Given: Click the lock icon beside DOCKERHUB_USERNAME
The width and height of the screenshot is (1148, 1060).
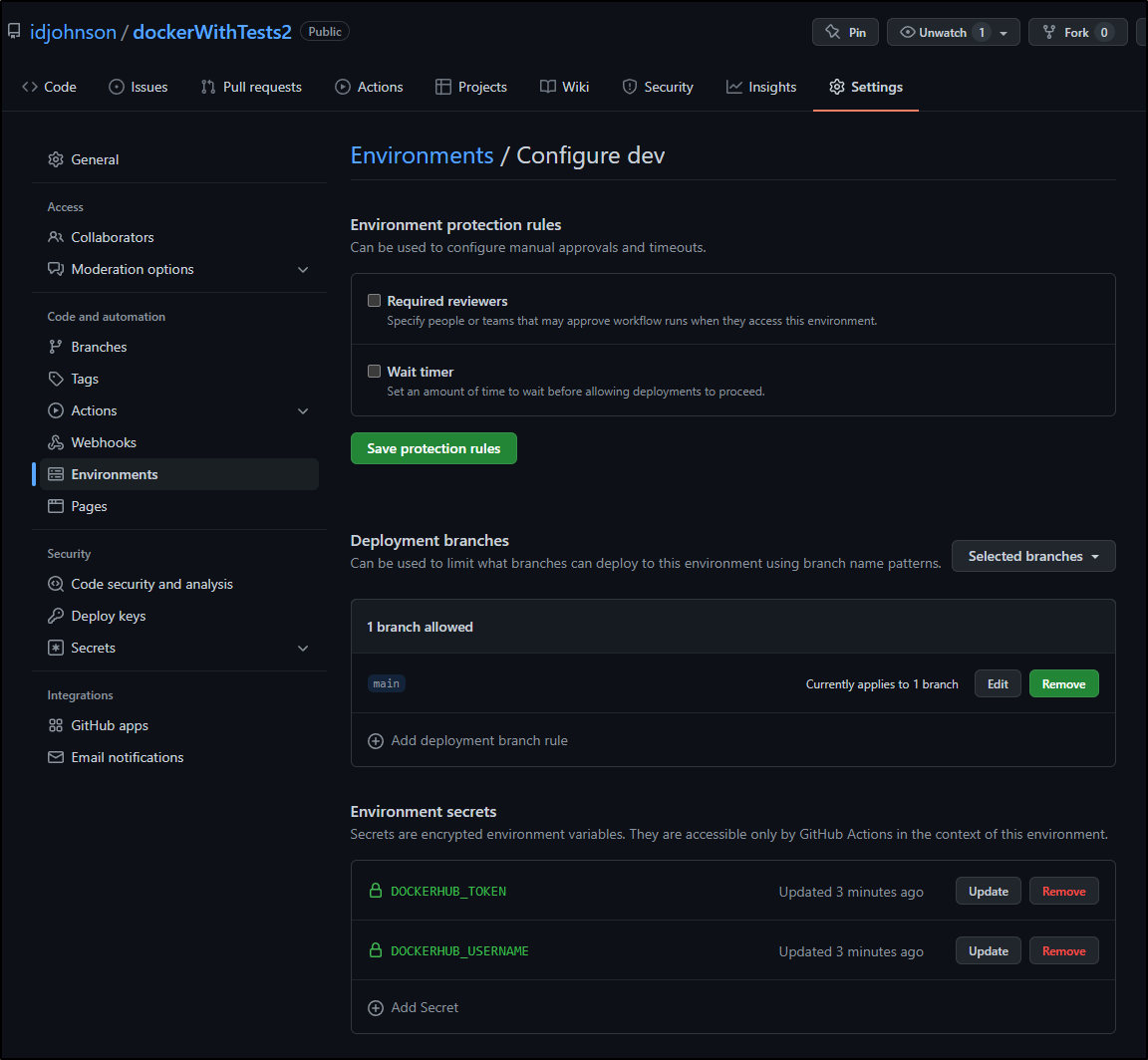Looking at the screenshot, I should tap(376, 950).
